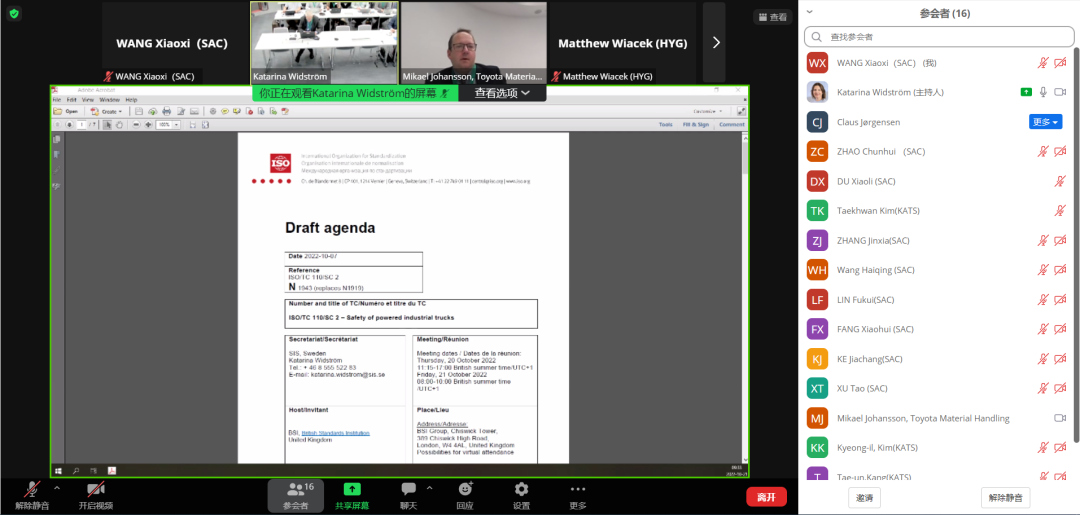Click the 查找参会者 search field
Image resolution: width=1080 pixels, height=515 pixels.
coord(939,37)
